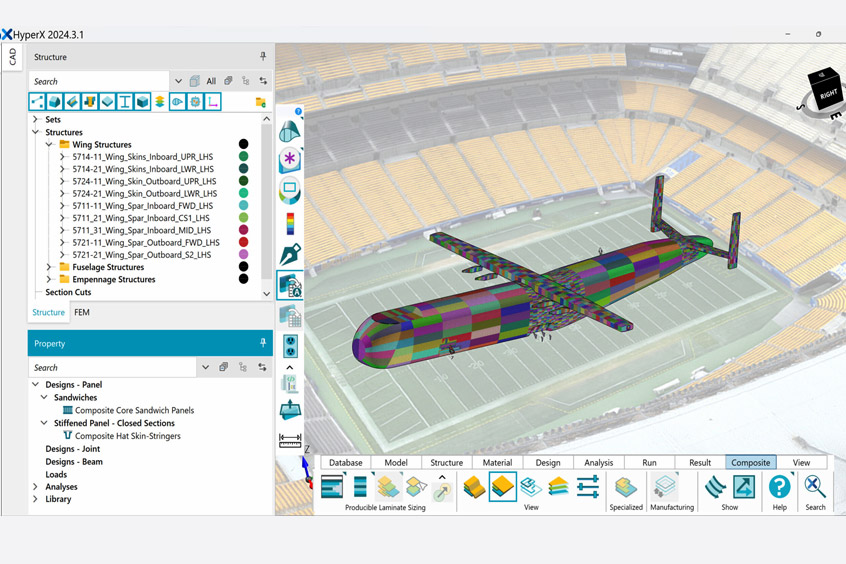Open the Search tool in the ribbon

(x=815, y=487)
